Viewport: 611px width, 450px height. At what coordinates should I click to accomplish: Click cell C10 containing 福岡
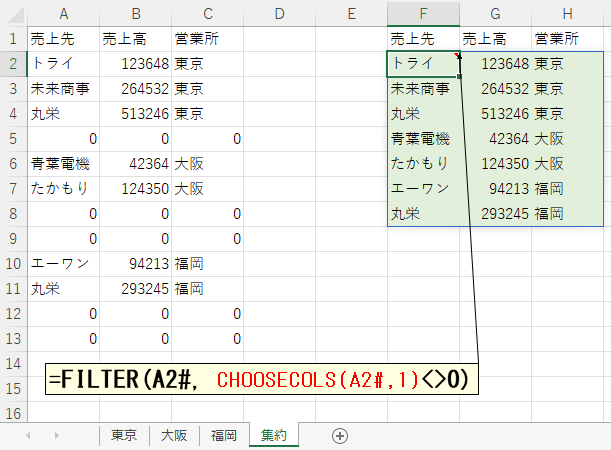point(208,264)
